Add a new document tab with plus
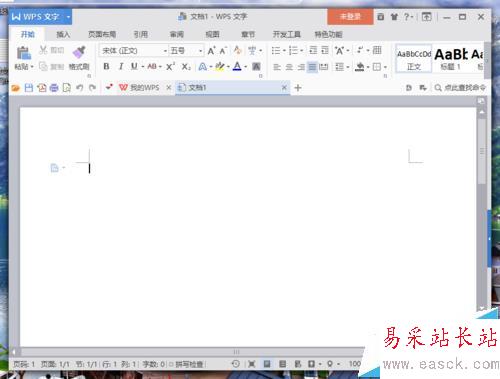This screenshot has height=379, width=500. [x=298, y=88]
